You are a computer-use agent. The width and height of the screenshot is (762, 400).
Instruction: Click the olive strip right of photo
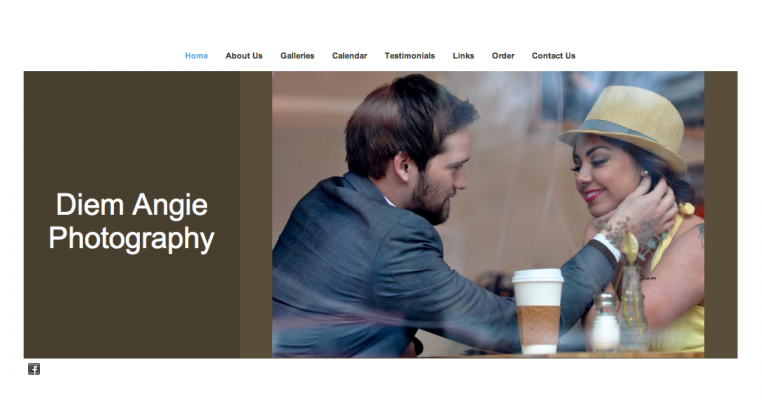coord(721,214)
